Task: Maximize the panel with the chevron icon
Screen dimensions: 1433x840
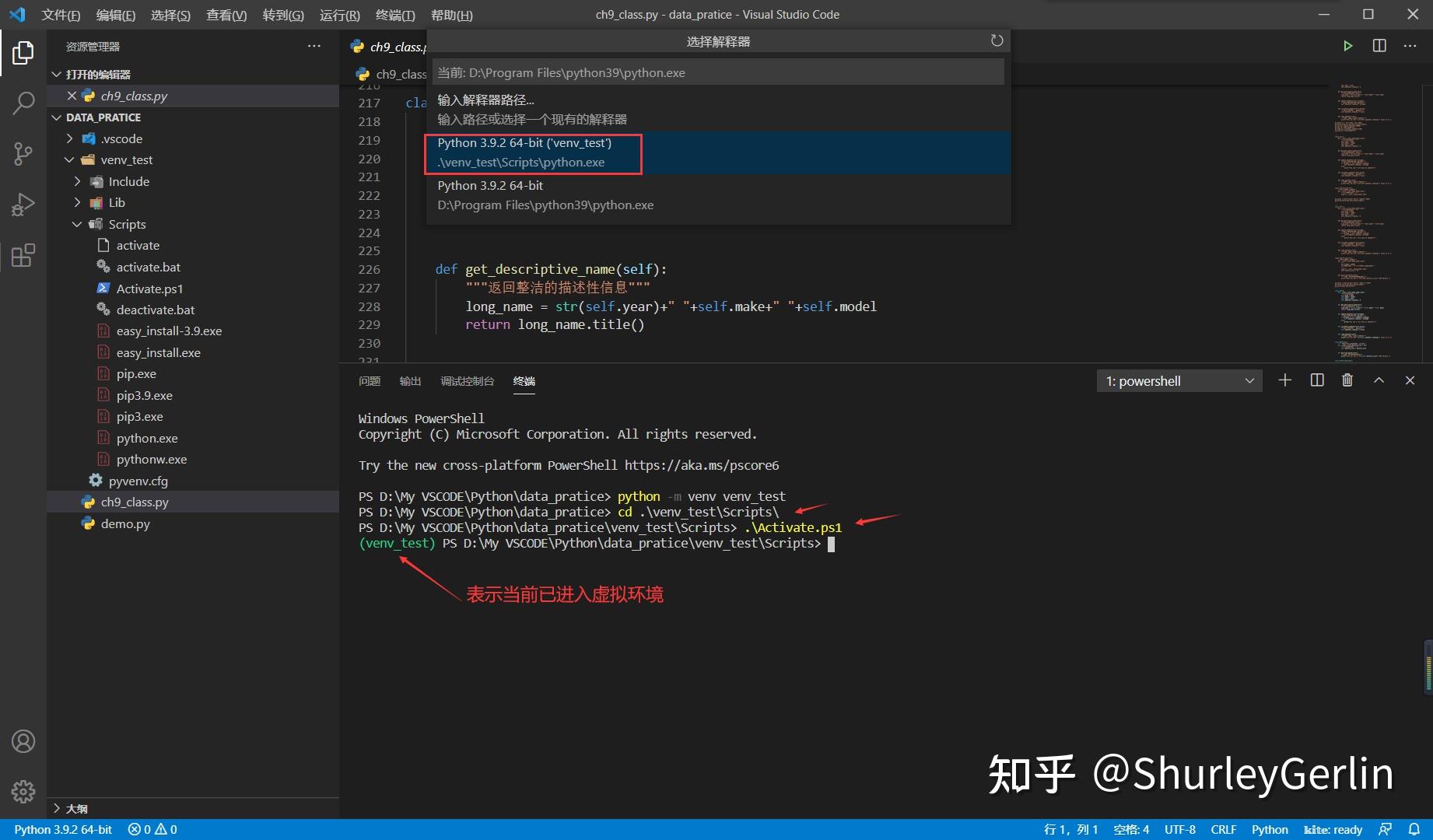Action: click(1379, 380)
